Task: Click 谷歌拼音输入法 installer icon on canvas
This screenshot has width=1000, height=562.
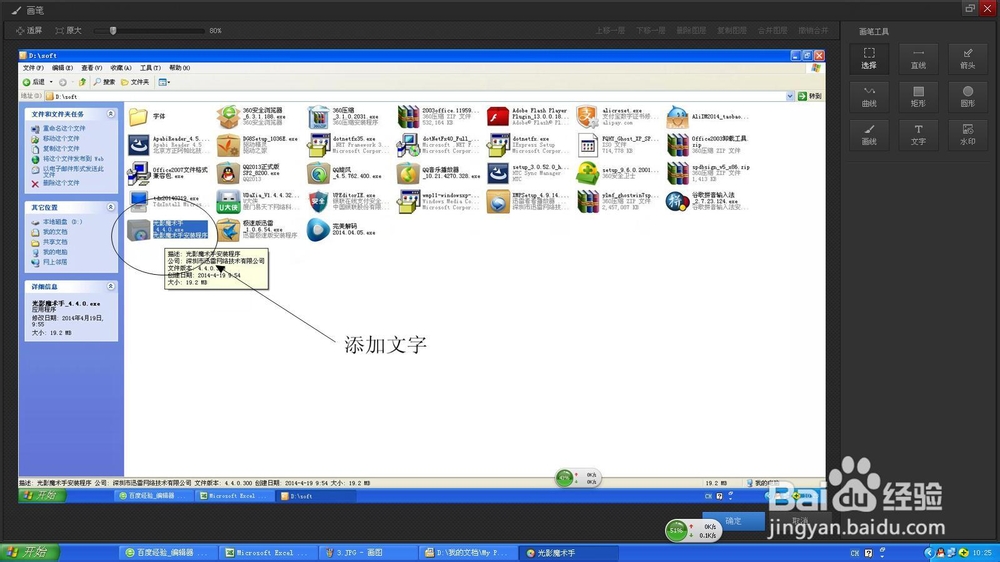Action: click(677, 201)
